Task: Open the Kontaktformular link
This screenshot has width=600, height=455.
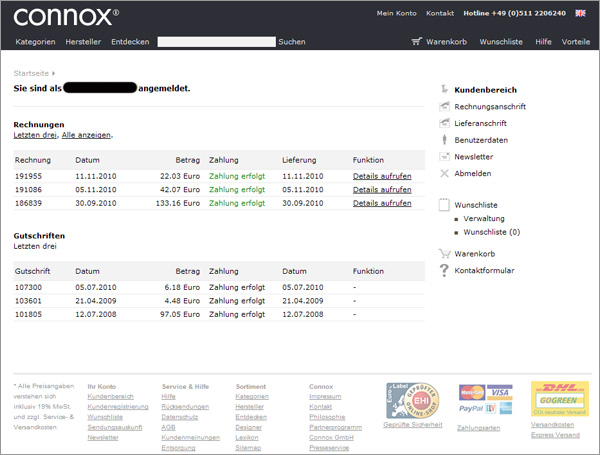Action: pos(484,271)
